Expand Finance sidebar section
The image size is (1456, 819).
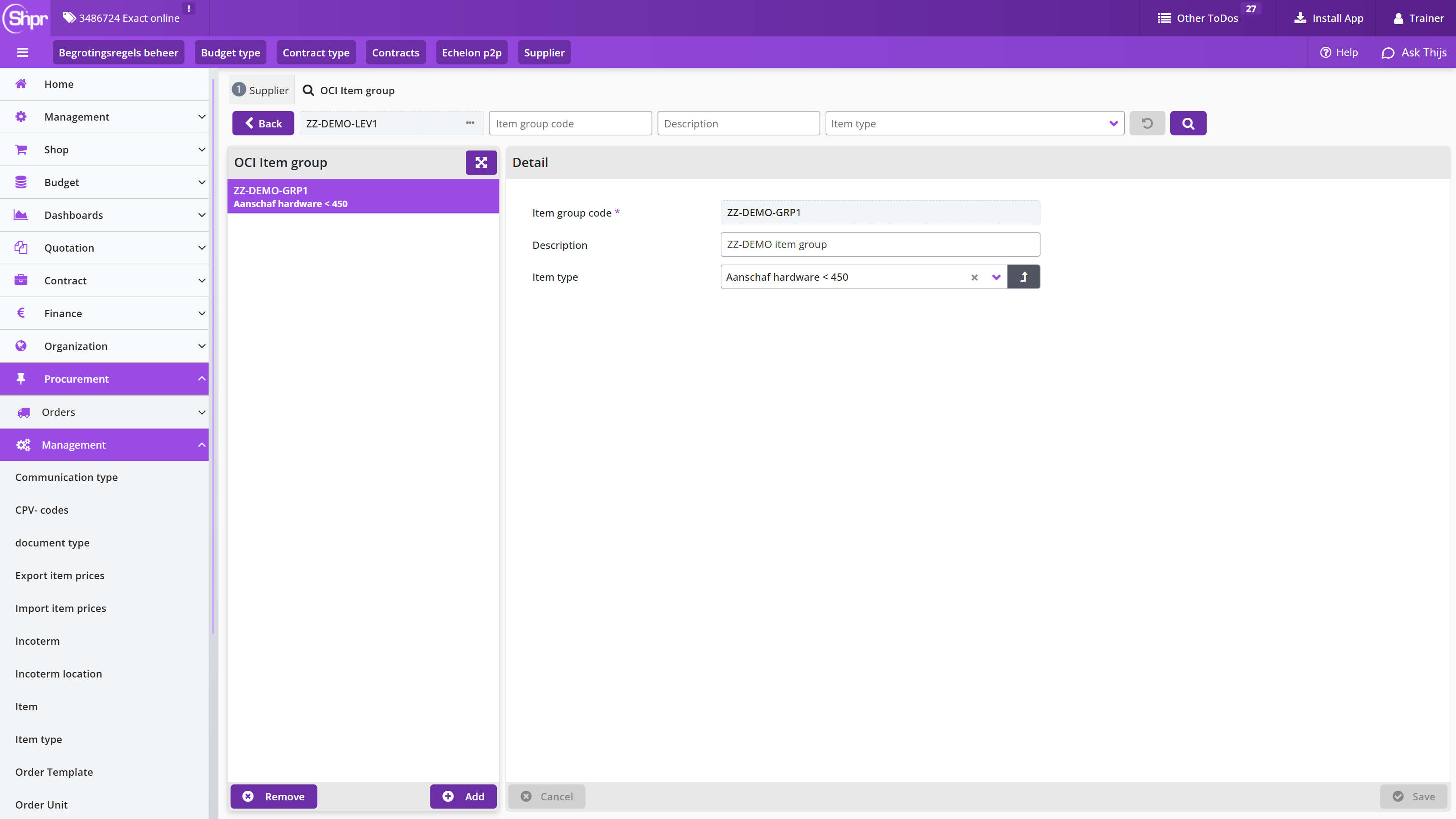click(105, 313)
